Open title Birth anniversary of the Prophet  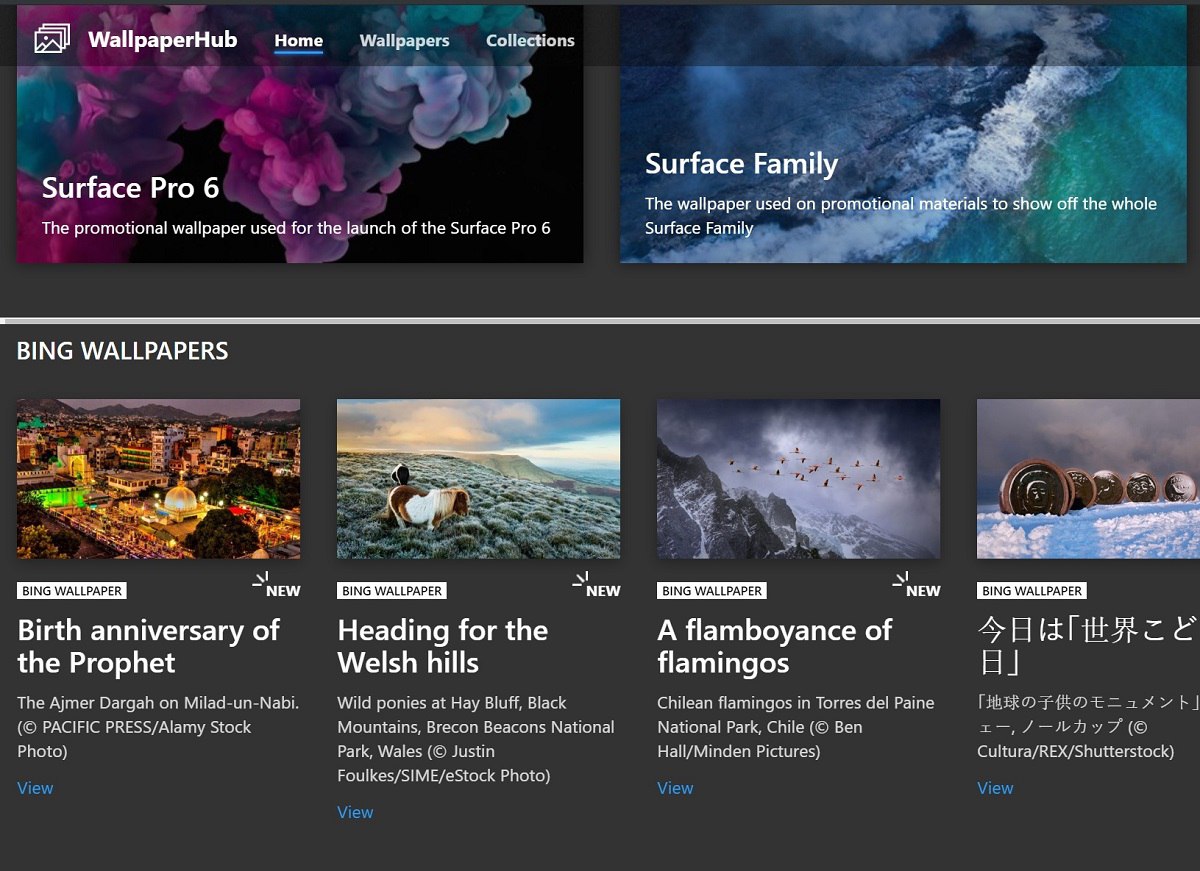coord(149,646)
